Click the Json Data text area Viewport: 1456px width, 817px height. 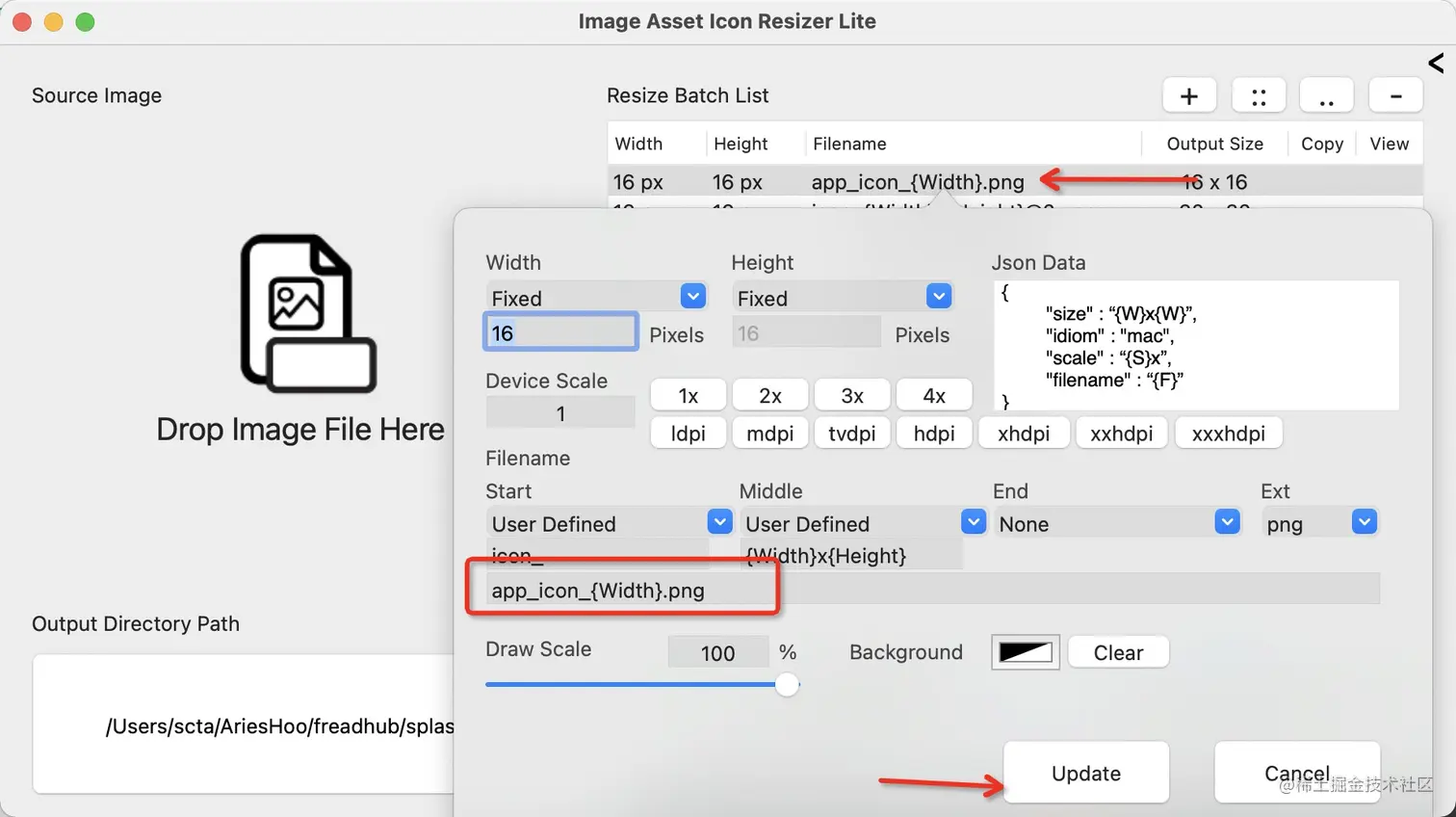click(1195, 345)
